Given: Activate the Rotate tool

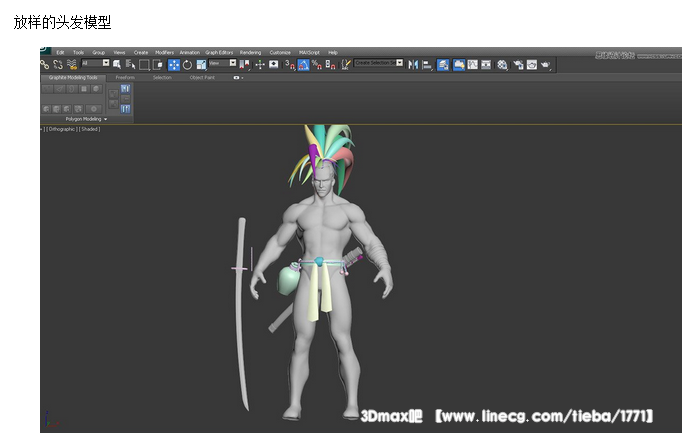Looking at the screenshot, I should coord(187,64).
